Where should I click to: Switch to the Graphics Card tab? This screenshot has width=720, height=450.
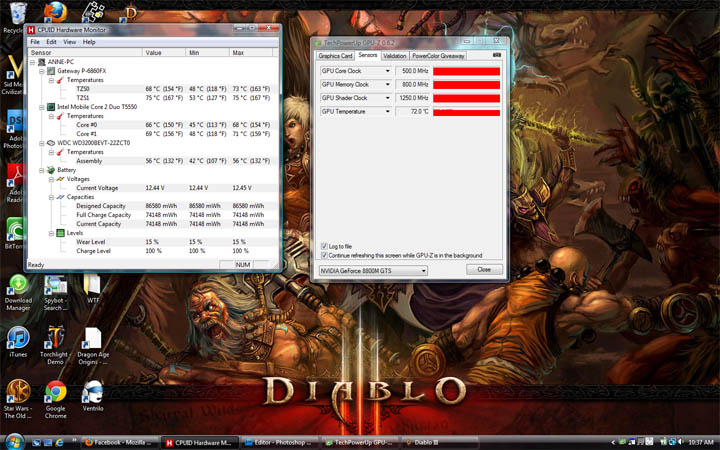pos(335,56)
